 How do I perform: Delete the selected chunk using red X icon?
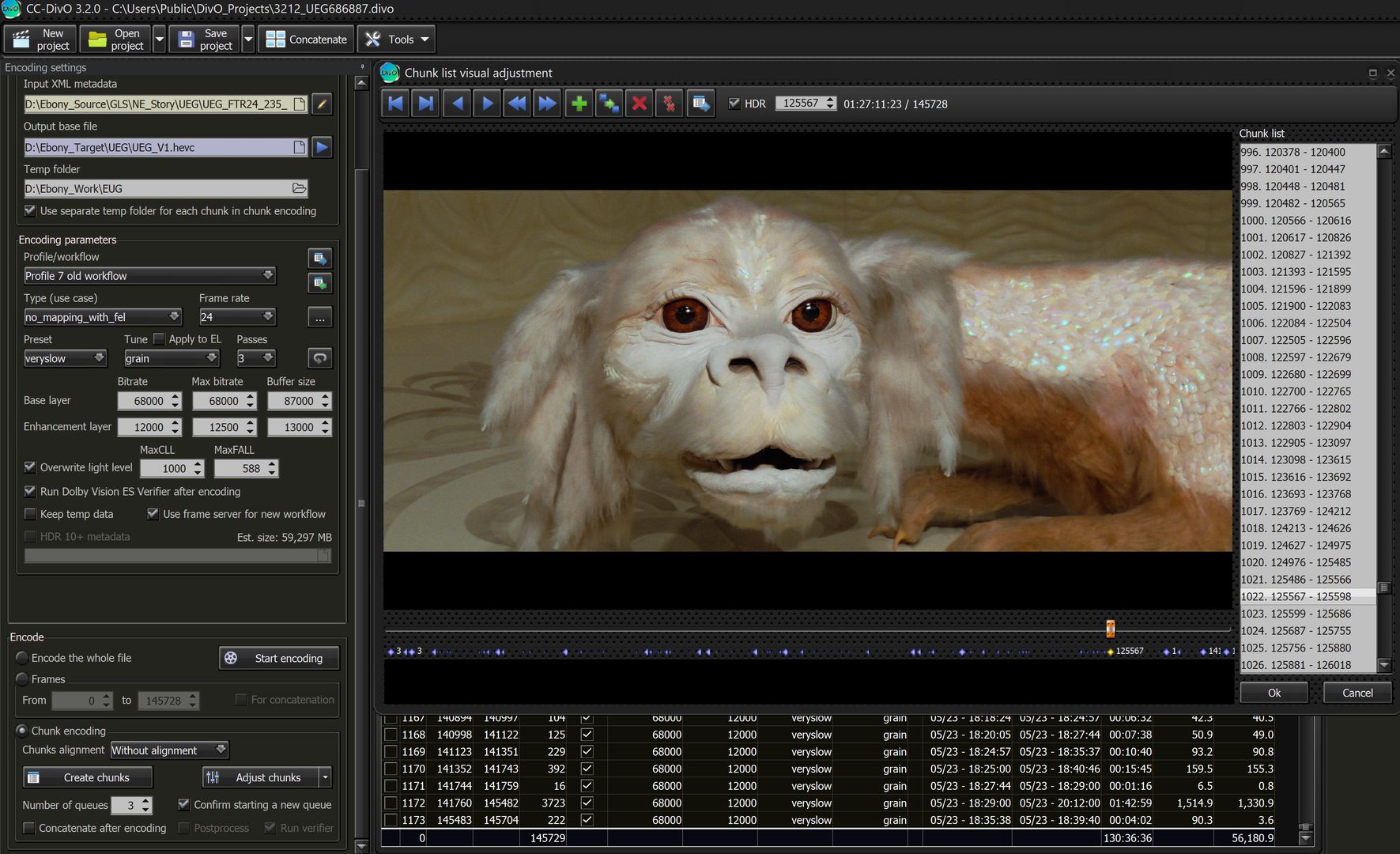(x=639, y=103)
